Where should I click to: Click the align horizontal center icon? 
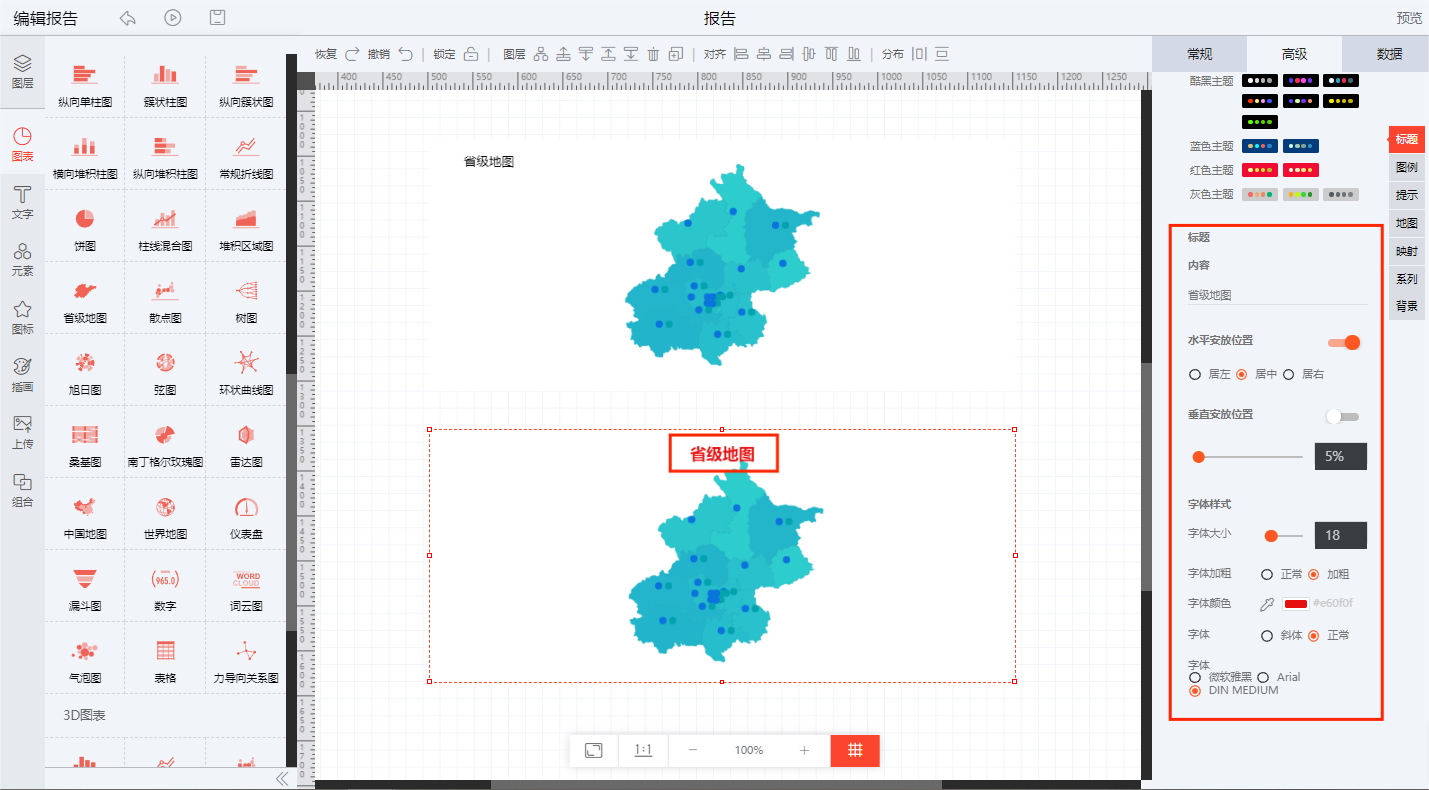point(763,54)
